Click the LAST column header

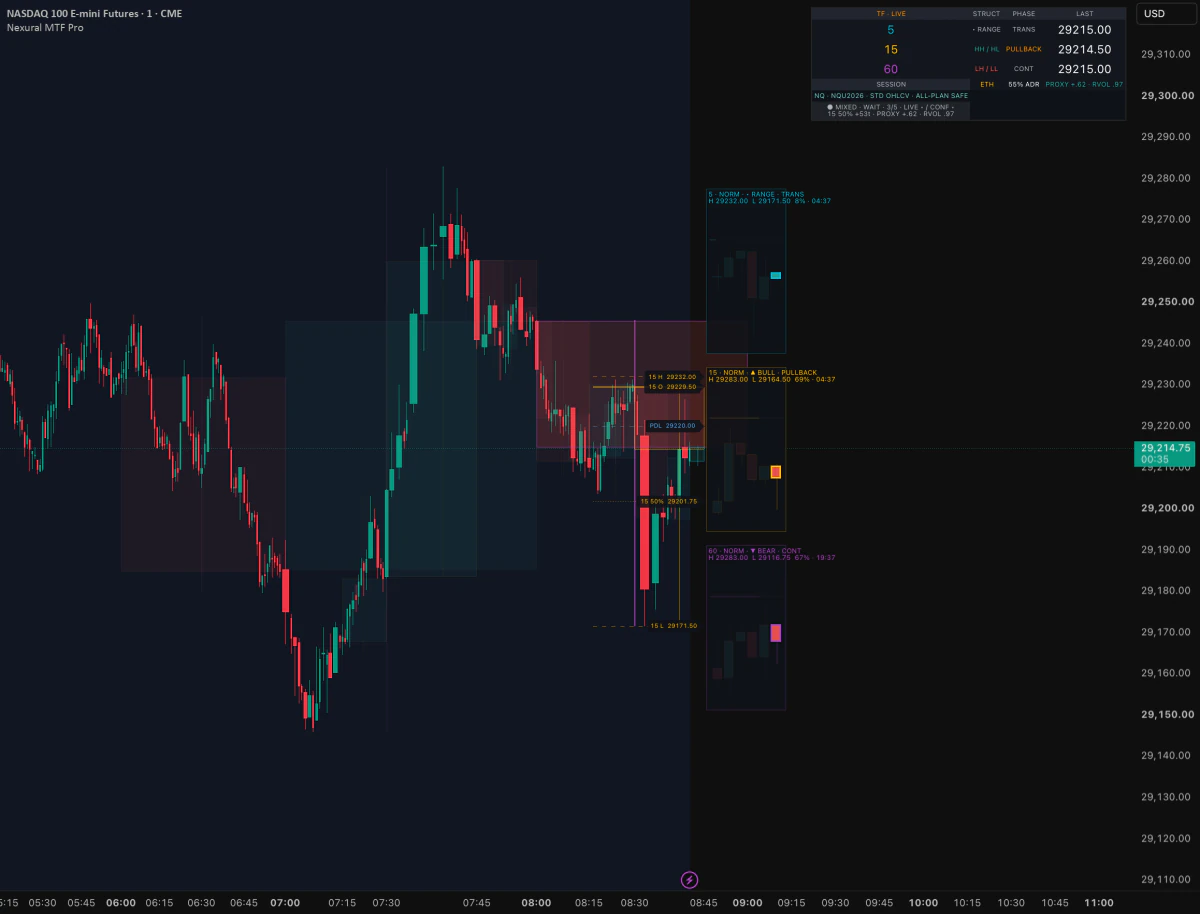(1085, 13)
